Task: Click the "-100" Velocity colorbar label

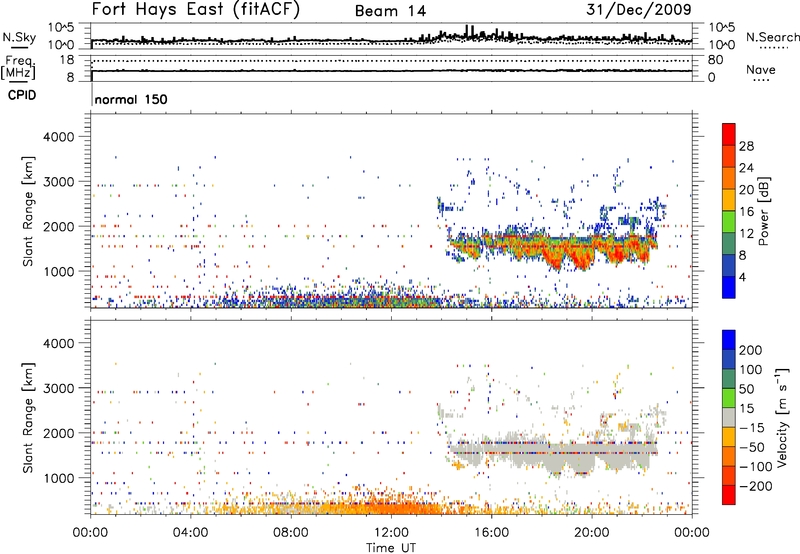Action: pos(756,467)
